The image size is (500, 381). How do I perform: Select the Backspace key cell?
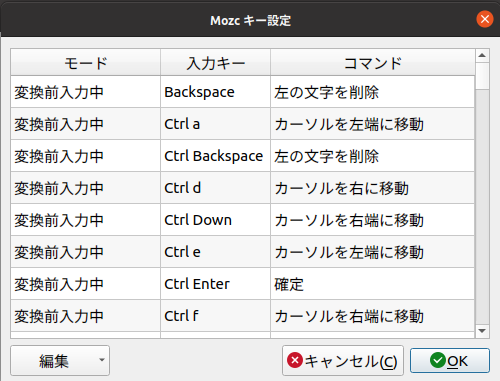click(215, 92)
